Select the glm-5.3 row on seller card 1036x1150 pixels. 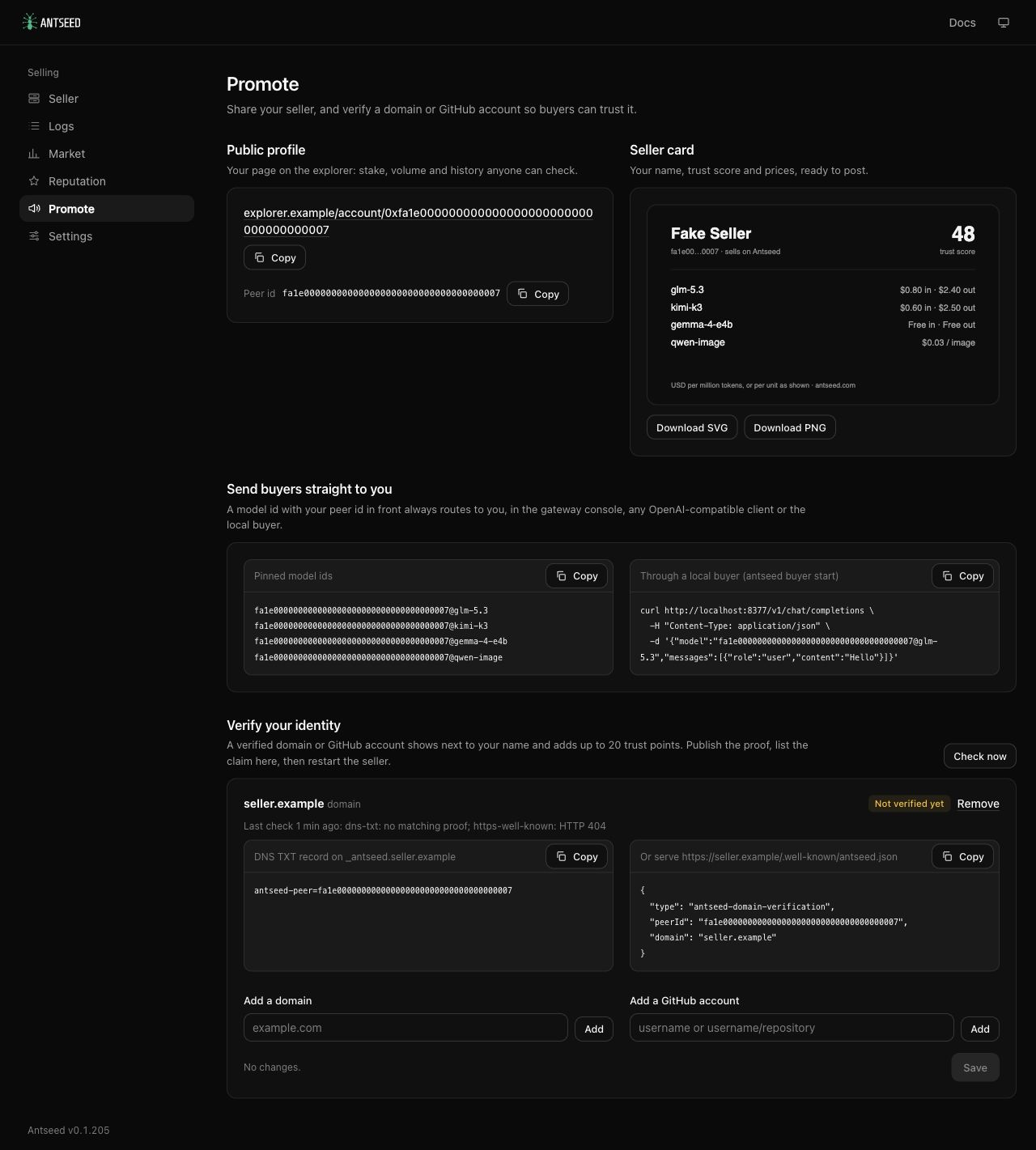(x=823, y=290)
